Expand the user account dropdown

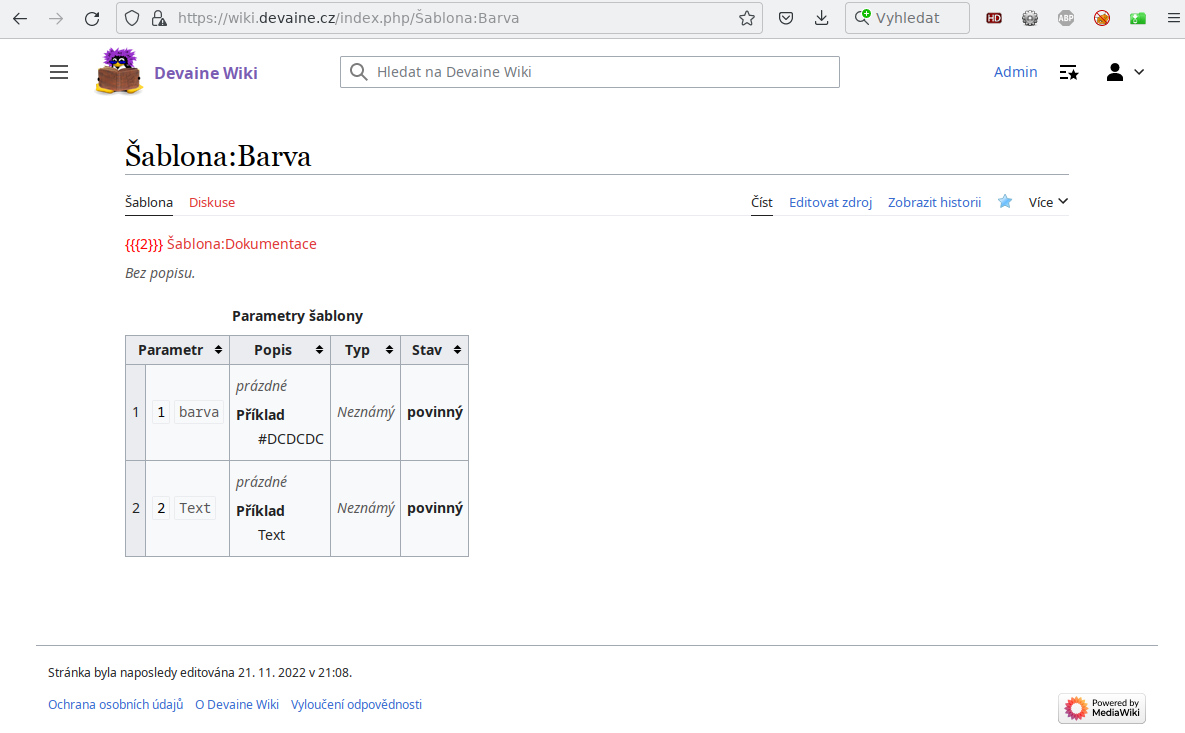[1125, 72]
